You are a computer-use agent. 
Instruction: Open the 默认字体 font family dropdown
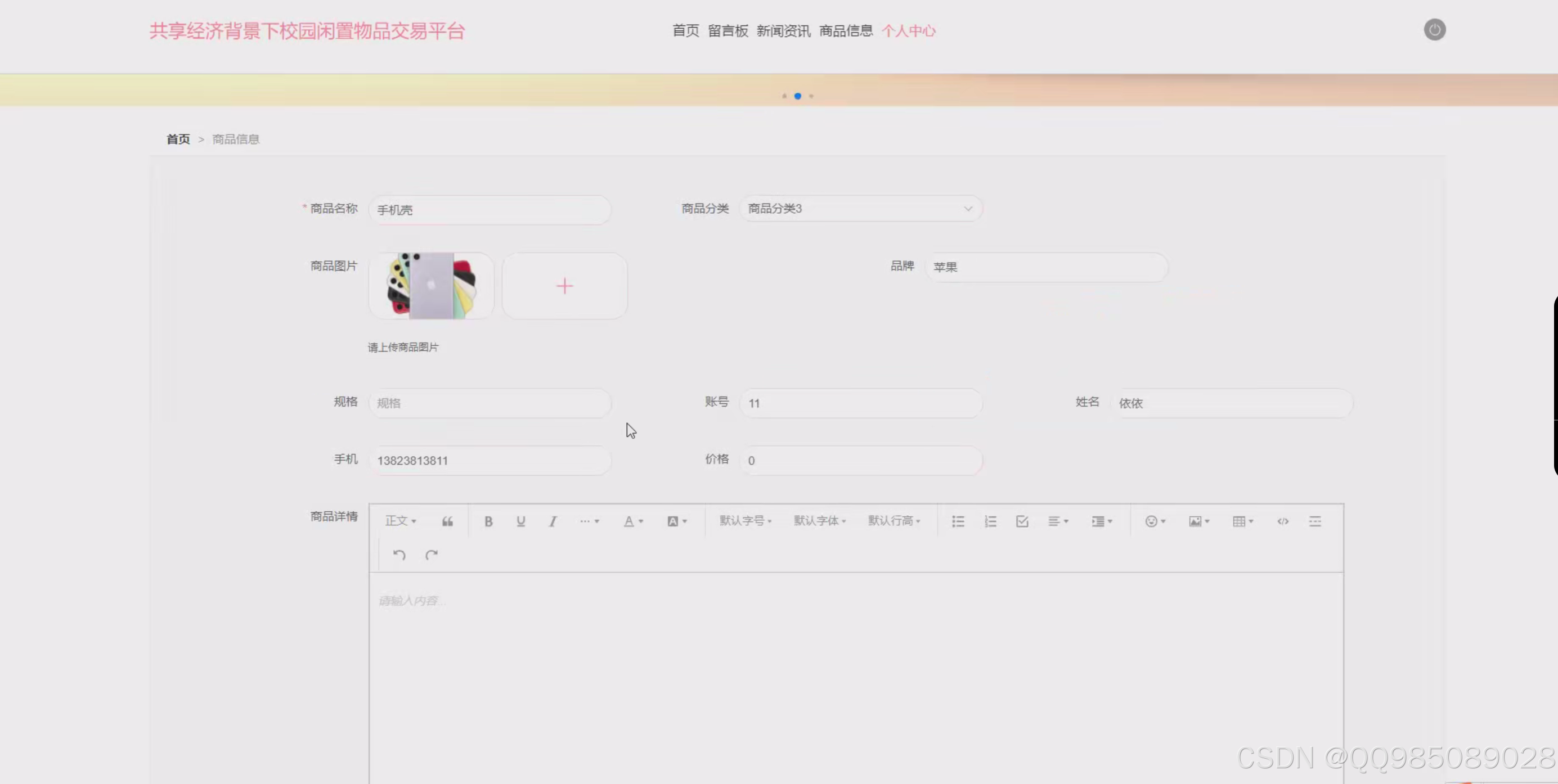click(x=820, y=520)
